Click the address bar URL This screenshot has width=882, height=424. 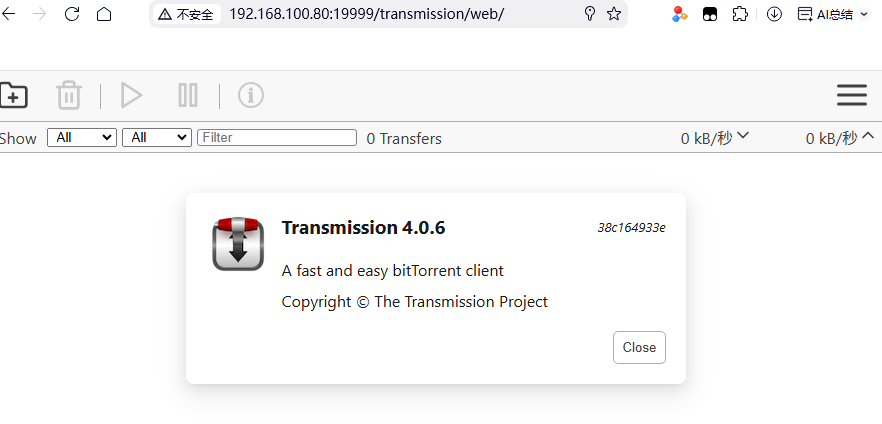(x=366, y=14)
